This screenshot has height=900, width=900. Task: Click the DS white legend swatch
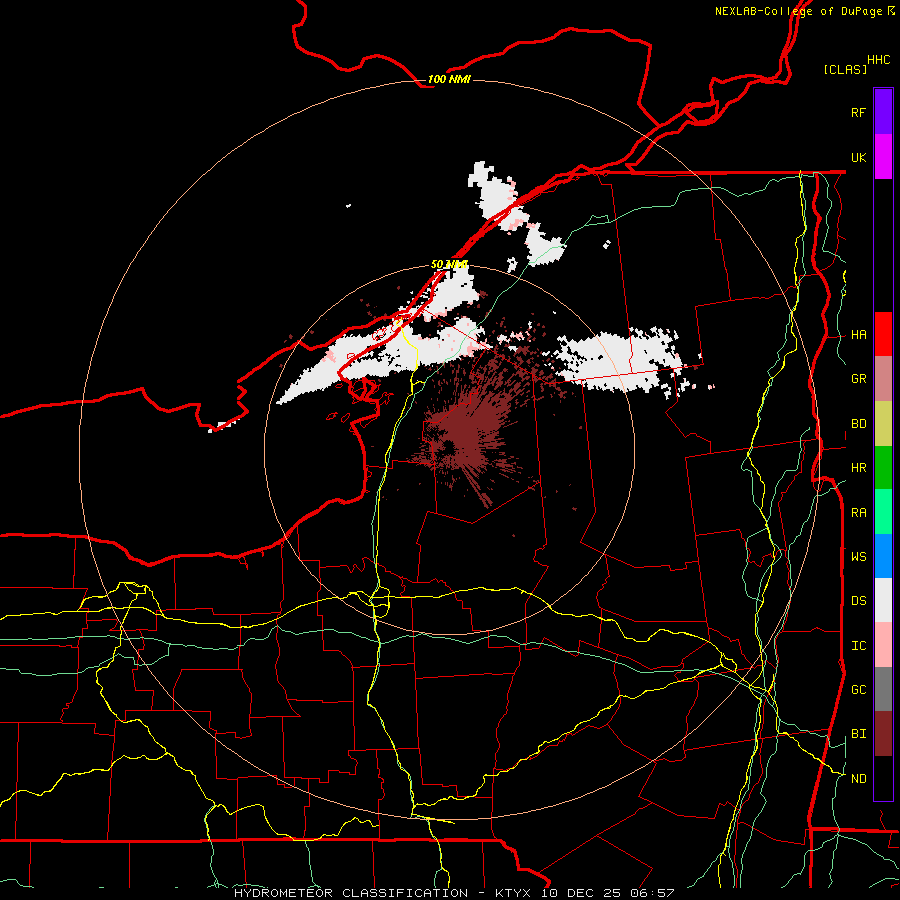pyautogui.click(x=883, y=600)
